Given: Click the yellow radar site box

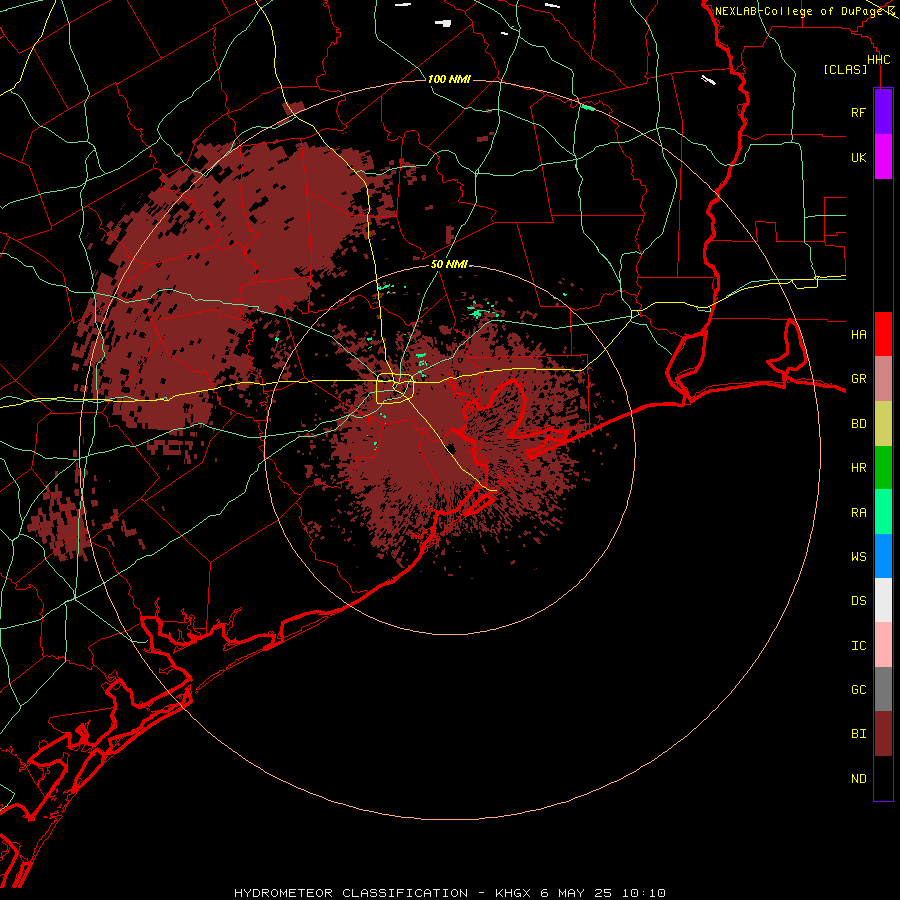Looking at the screenshot, I should (395, 389).
